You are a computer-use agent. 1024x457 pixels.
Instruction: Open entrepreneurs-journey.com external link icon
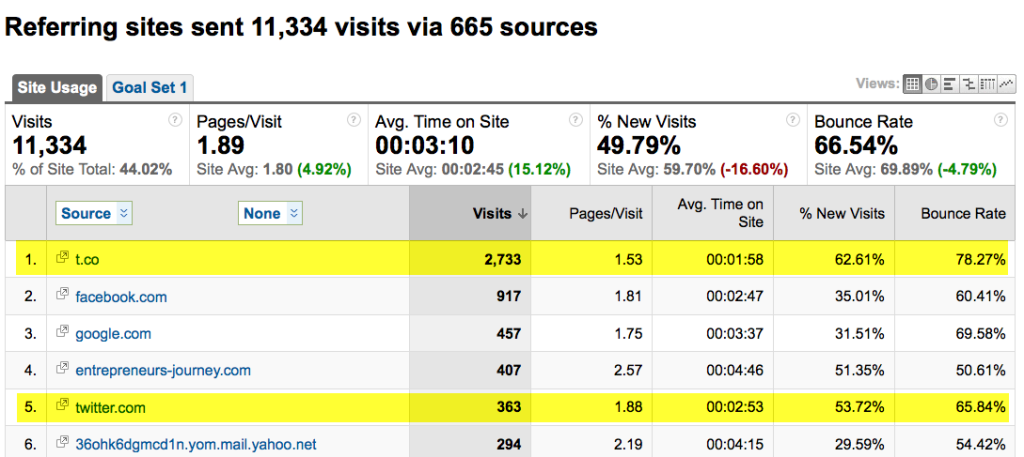(x=63, y=369)
